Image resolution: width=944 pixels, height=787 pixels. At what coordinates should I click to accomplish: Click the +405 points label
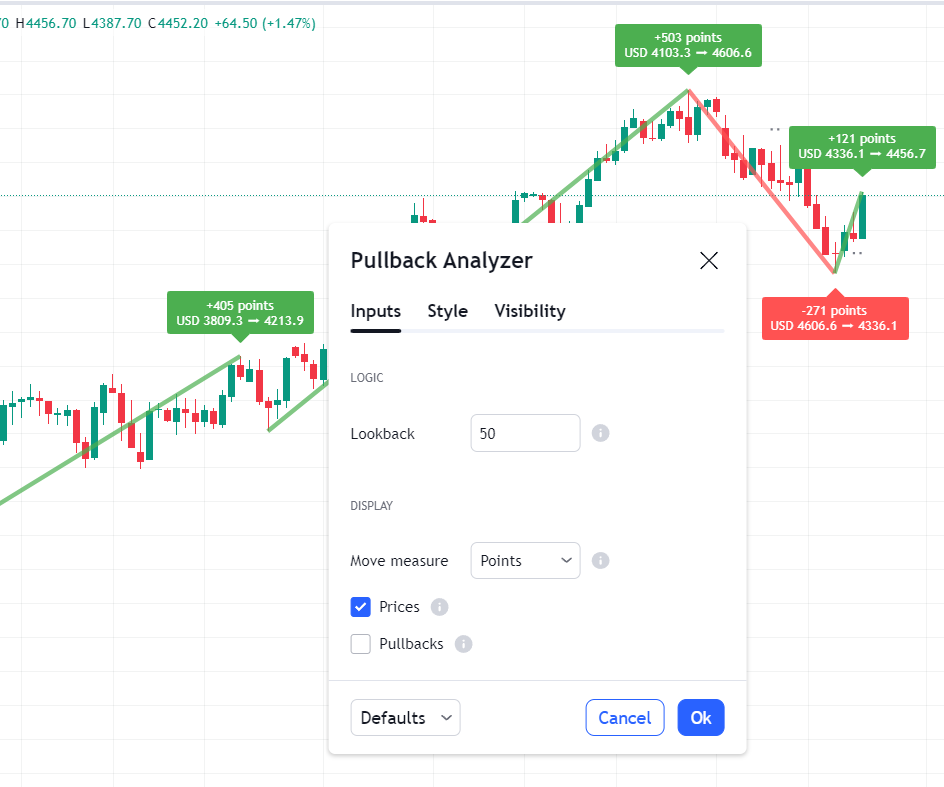tap(240, 313)
